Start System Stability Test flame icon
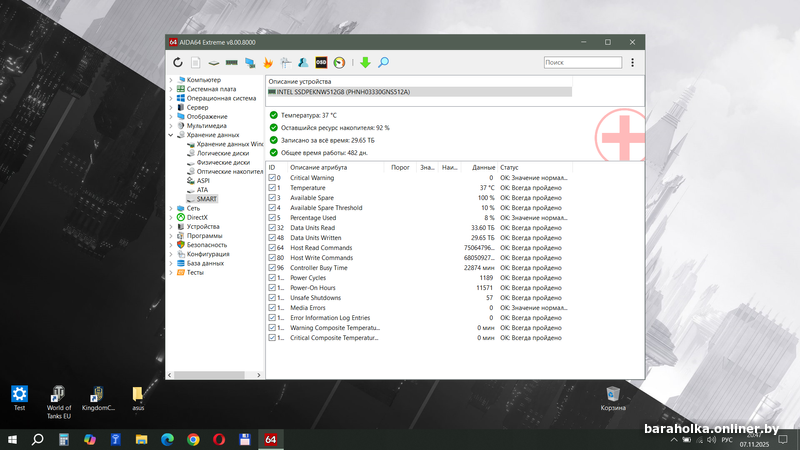The height and width of the screenshot is (450, 800). pos(268,62)
